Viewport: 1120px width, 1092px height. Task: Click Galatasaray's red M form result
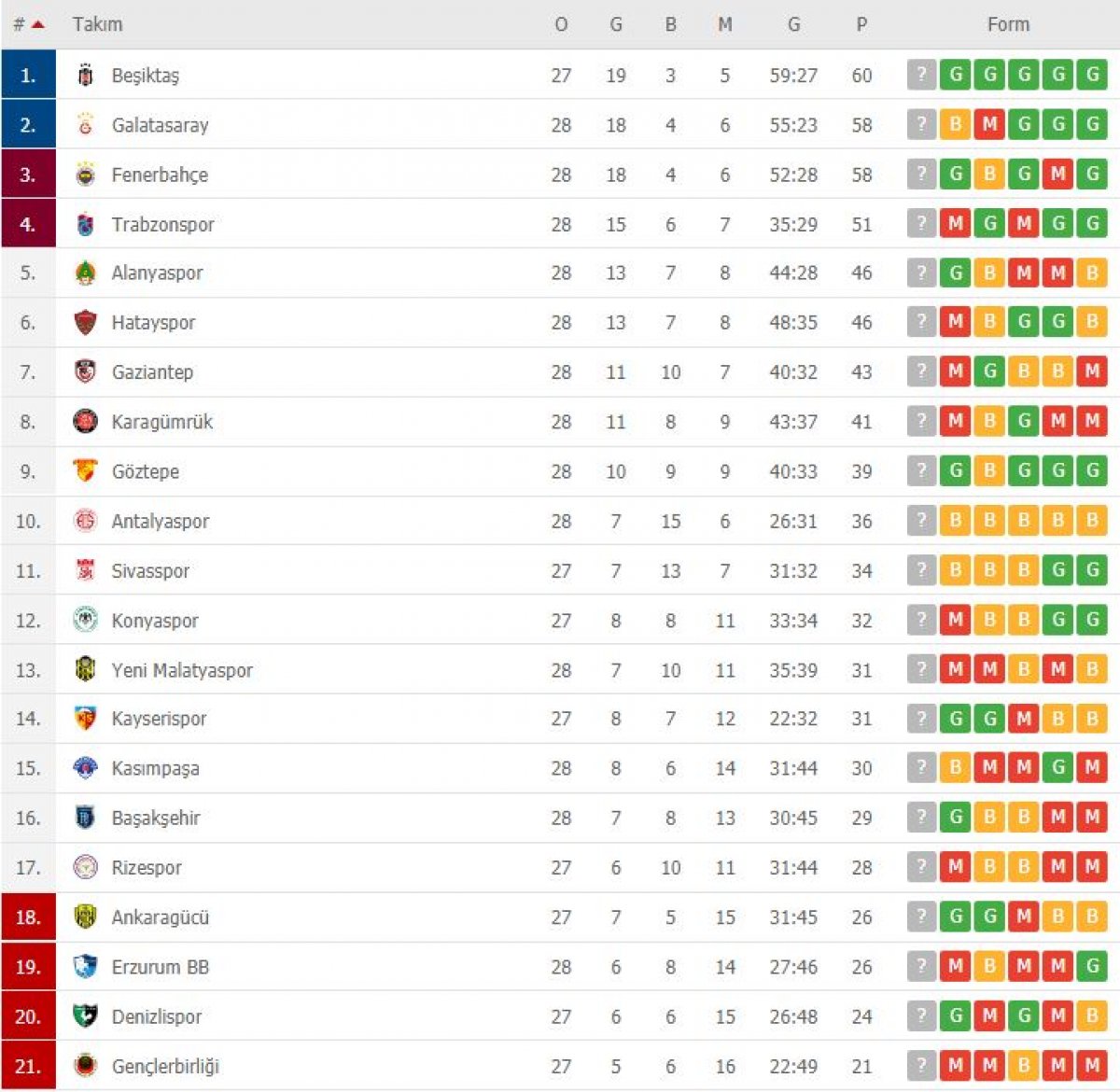[989, 124]
